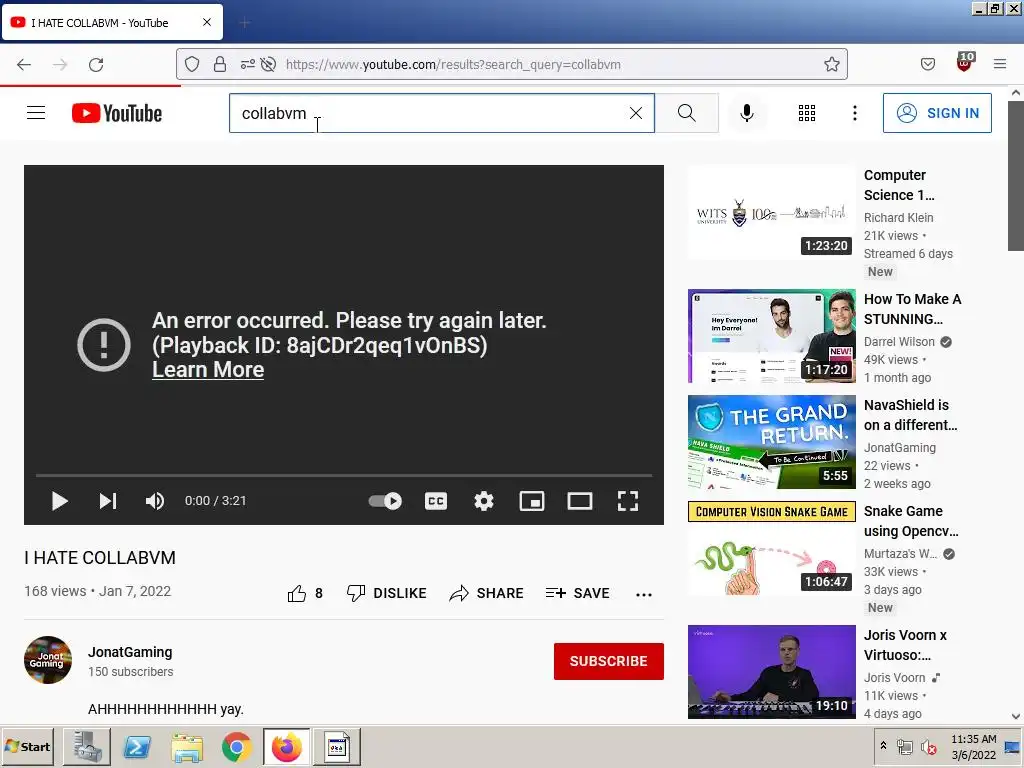The image size is (1024, 768).
Task: Enter full screen mode
Action: pyautogui.click(x=628, y=501)
